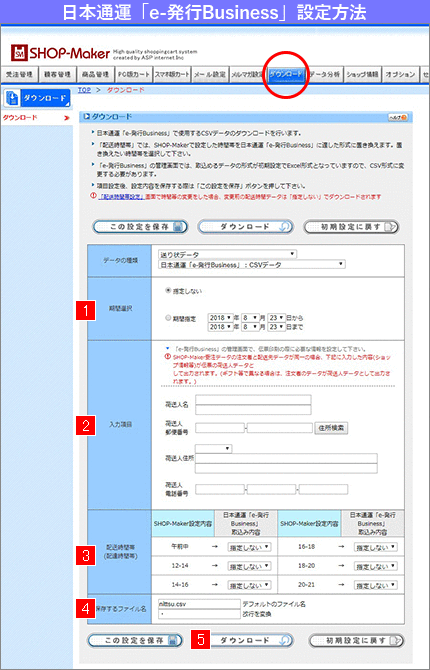Open the end month dropdown before 日まで
Viewport: 430px width, 670px height.
coord(250,327)
